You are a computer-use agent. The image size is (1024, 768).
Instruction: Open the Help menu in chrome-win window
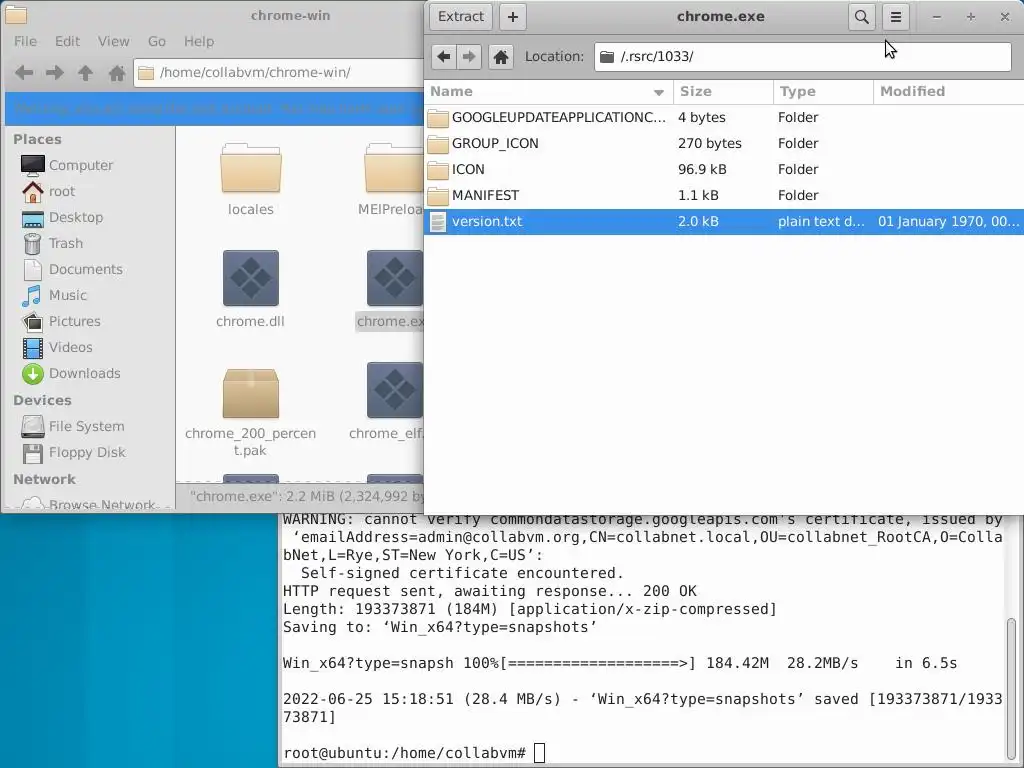point(199,41)
